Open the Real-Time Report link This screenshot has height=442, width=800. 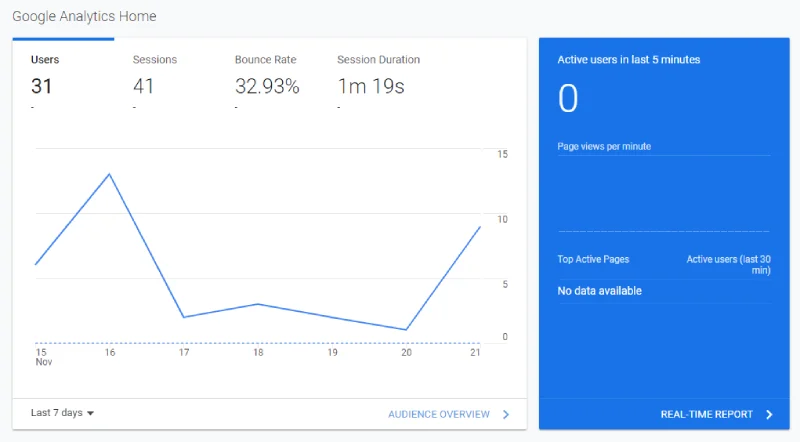pyautogui.click(x=707, y=414)
